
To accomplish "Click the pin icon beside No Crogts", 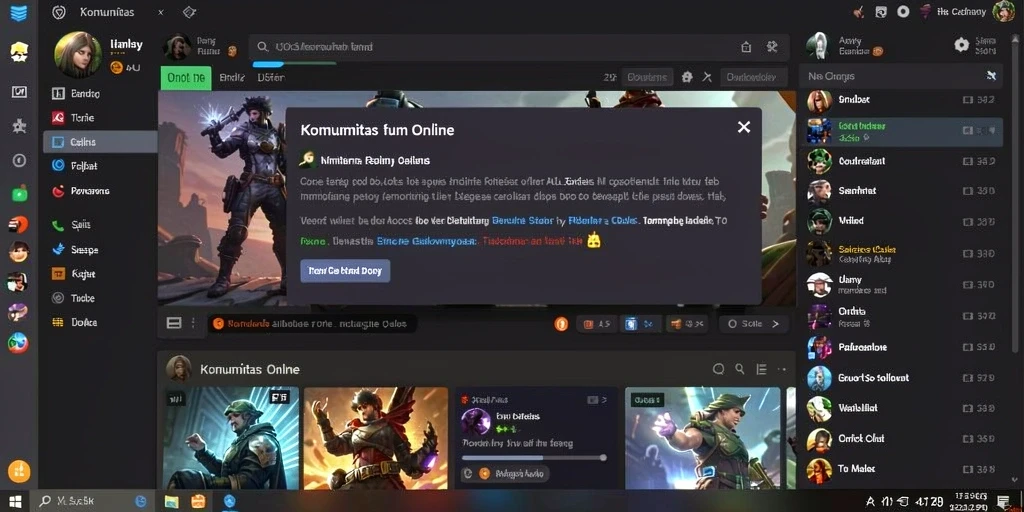I will (x=991, y=76).
